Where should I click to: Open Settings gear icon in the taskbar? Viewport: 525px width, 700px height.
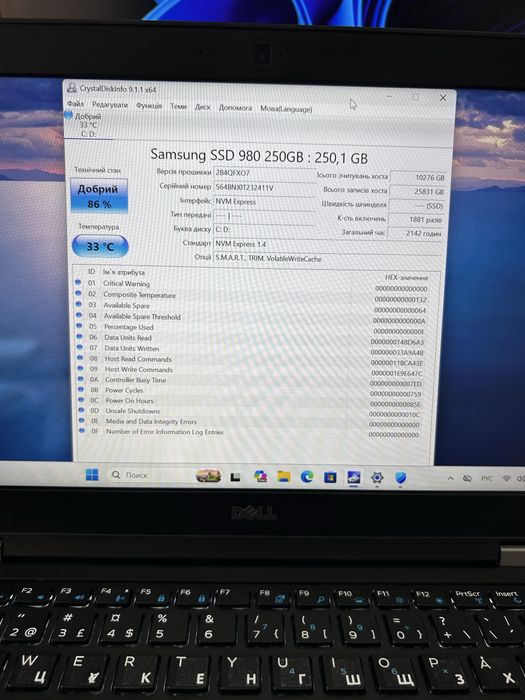(x=377, y=478)
